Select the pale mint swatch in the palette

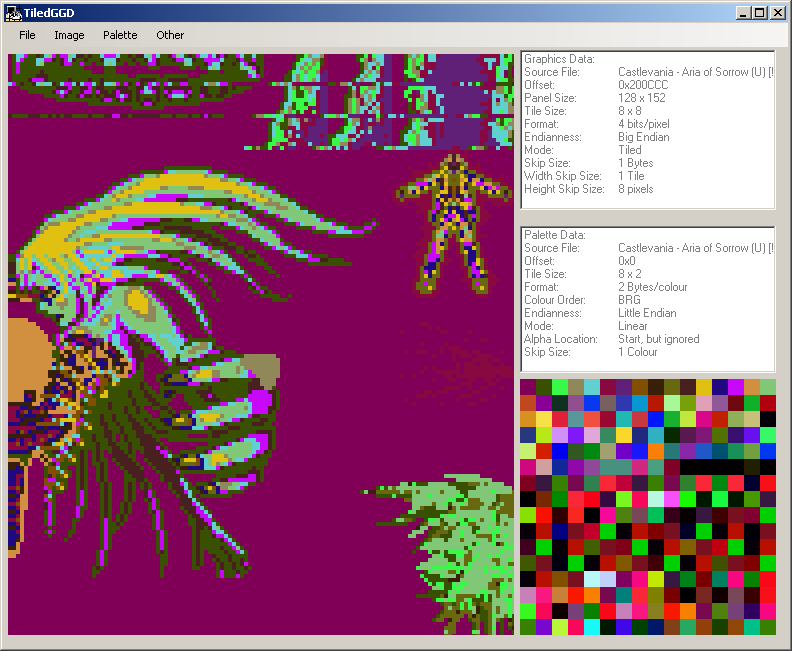point(656,499)
